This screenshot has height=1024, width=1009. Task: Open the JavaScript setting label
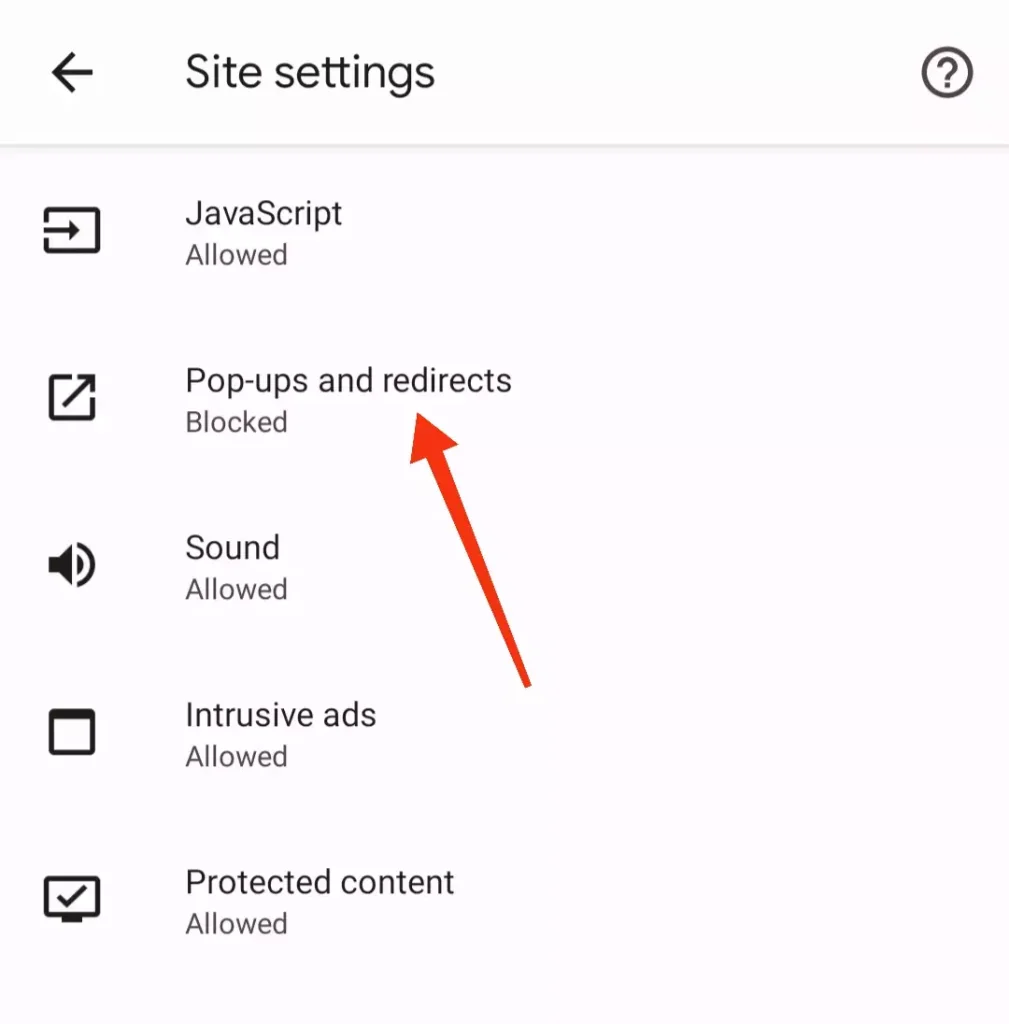click(263, 214)
